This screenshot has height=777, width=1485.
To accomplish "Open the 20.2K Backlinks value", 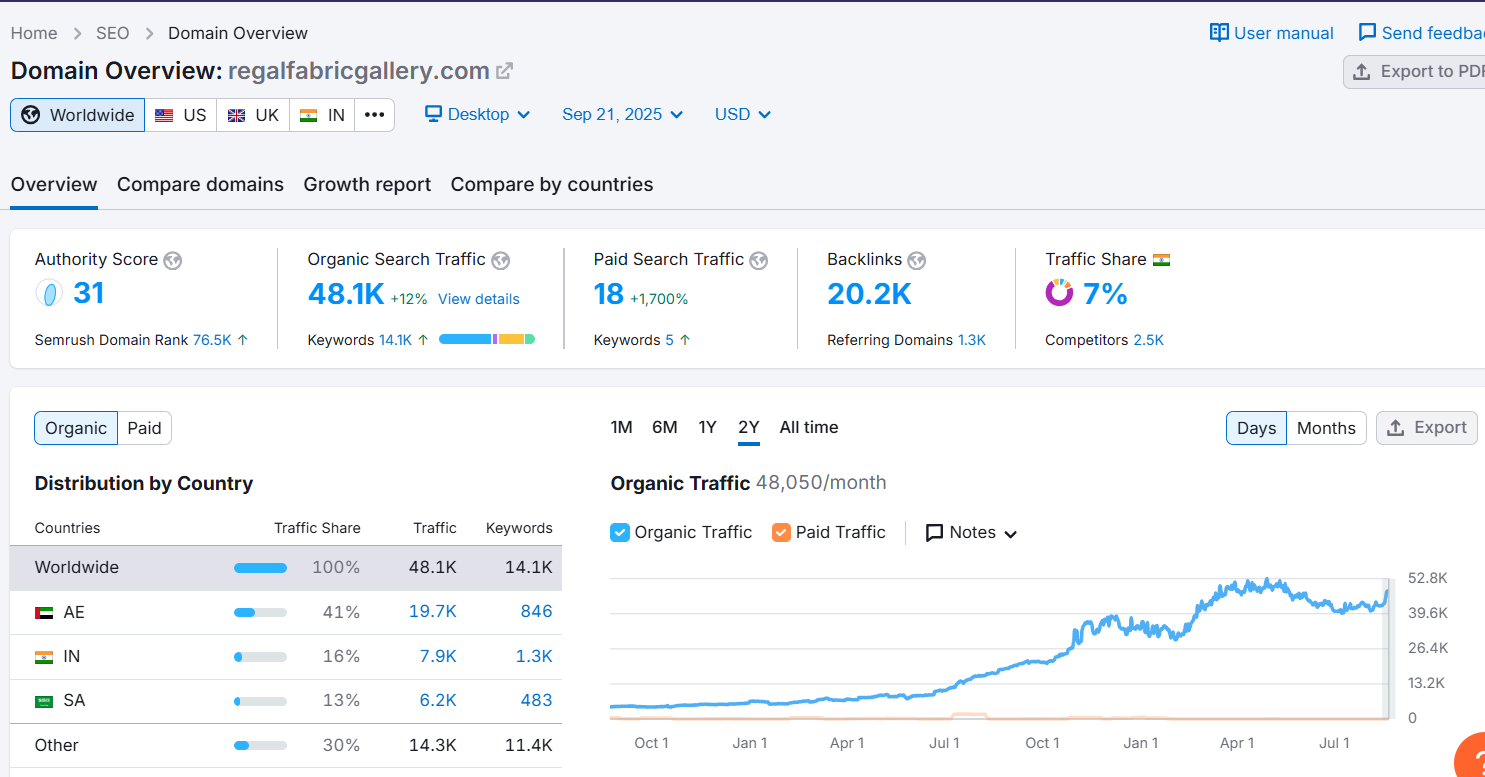I will [869, 294].
